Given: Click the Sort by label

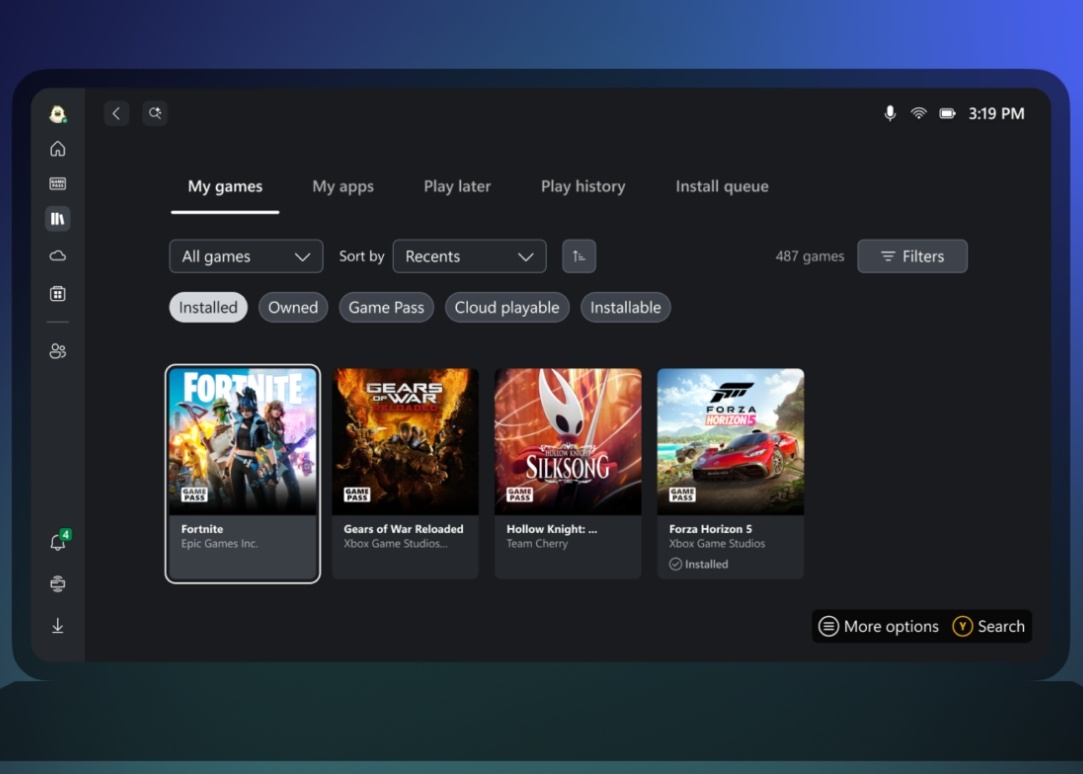Looking at the screenshot, I should click(x=361, y=256).
